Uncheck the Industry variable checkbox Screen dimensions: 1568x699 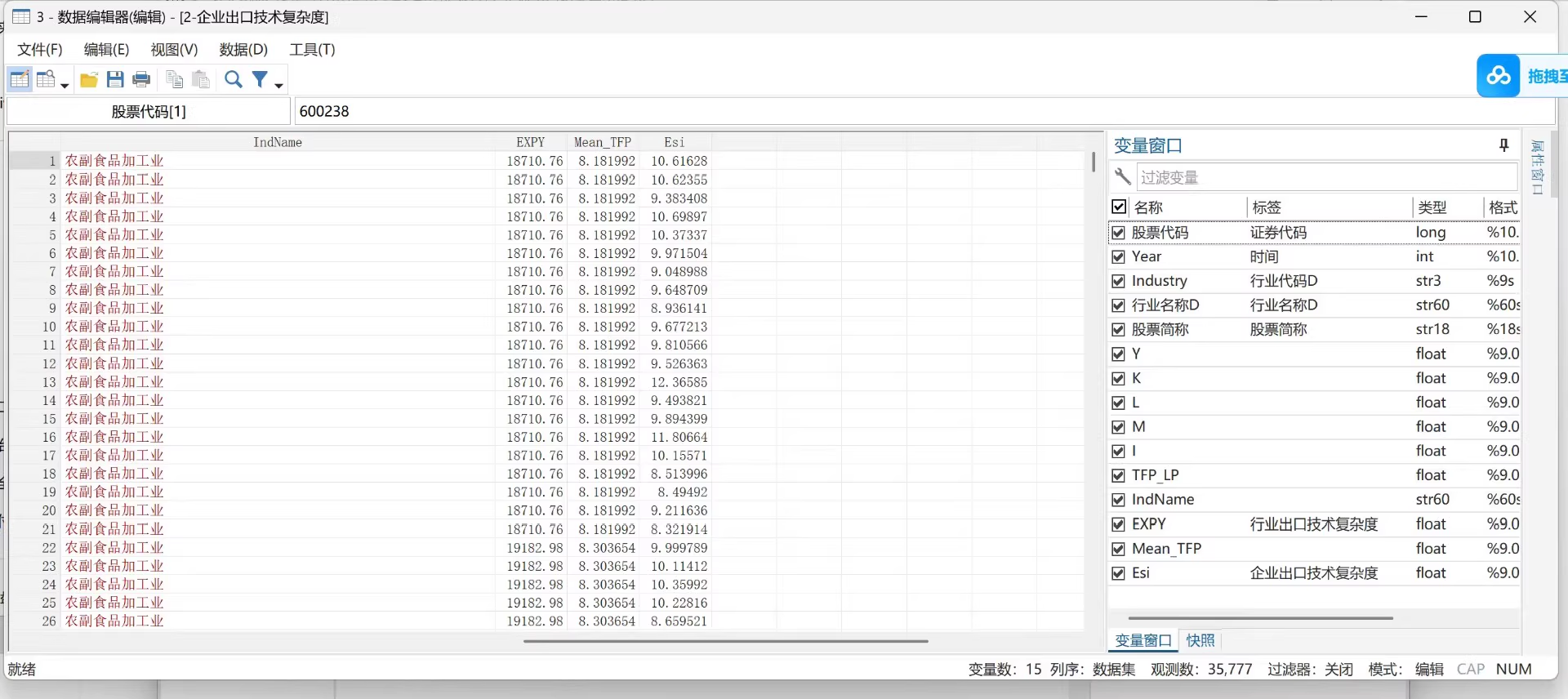[1119, 281]
